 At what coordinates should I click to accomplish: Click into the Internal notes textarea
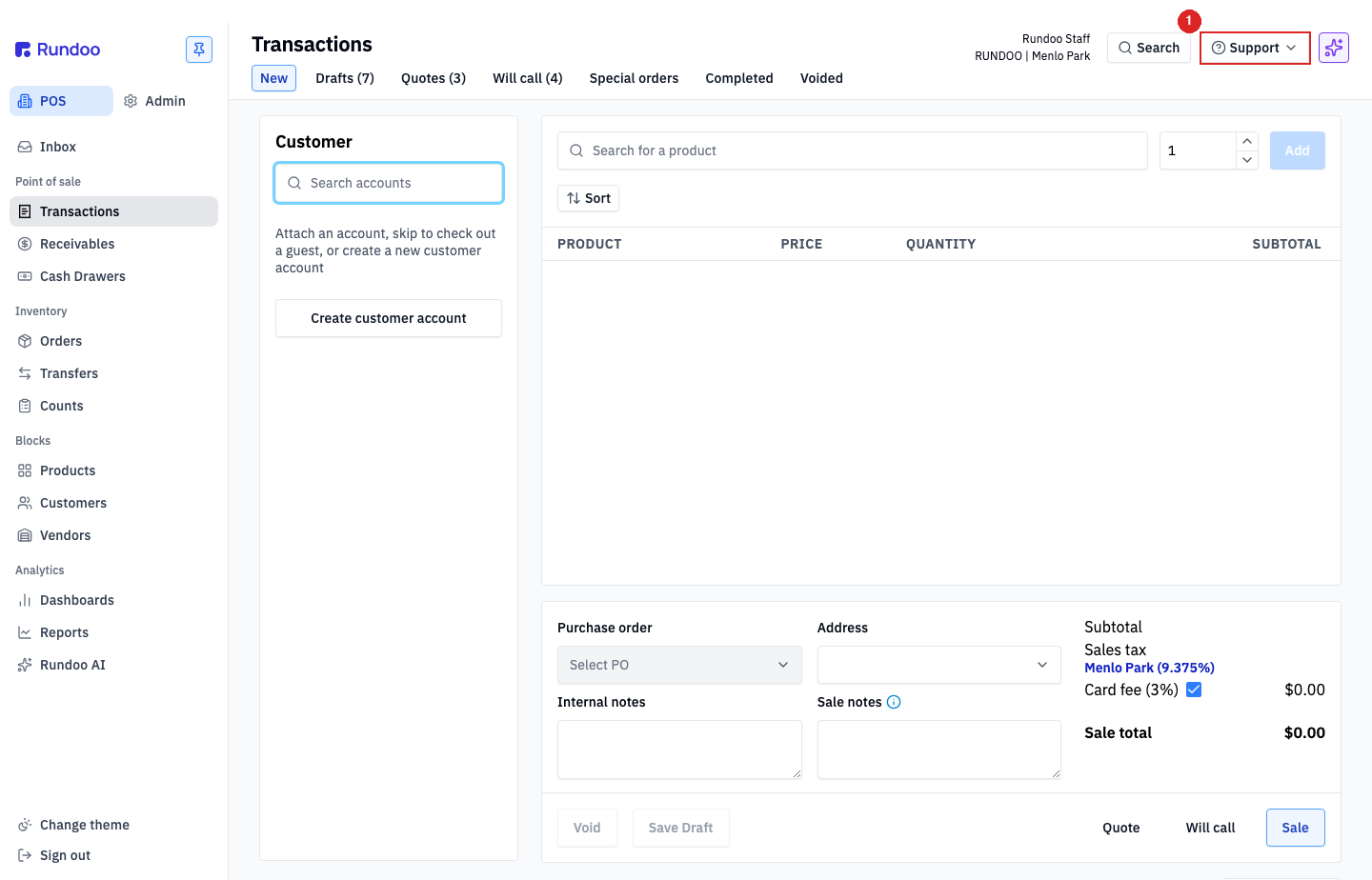pyautogui.click(x=679, y=750)
